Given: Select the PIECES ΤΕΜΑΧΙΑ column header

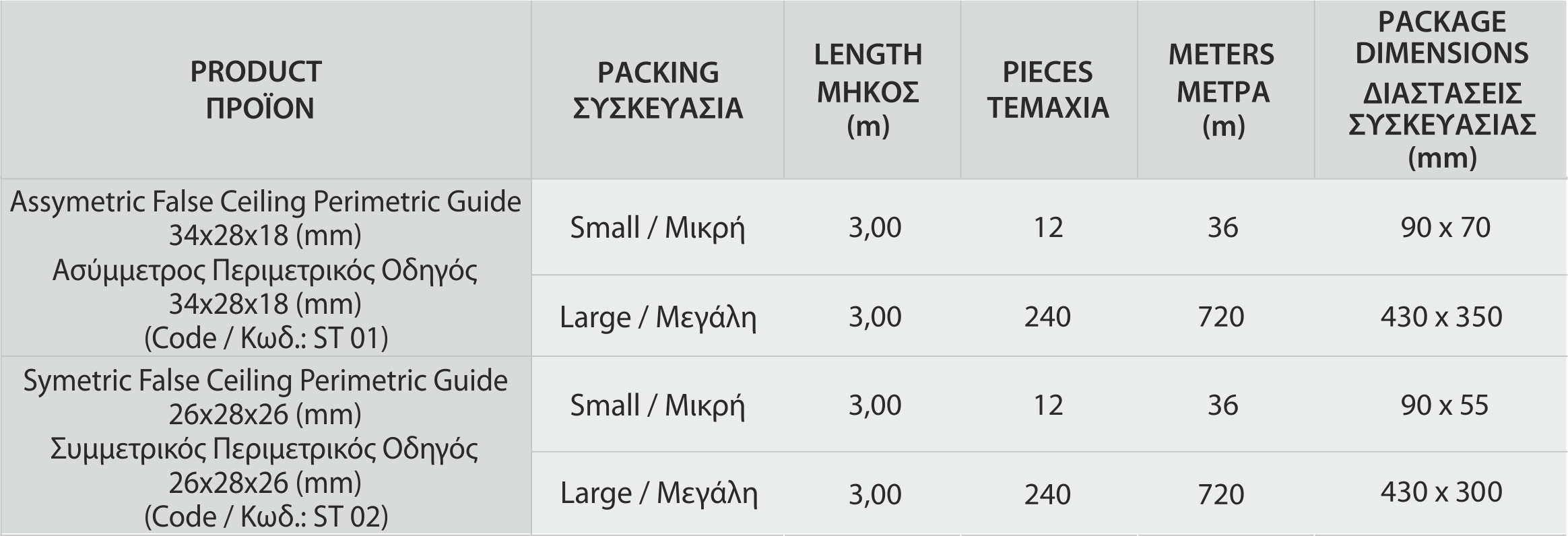Looking at the screenshot, I should pos(1048,90).
